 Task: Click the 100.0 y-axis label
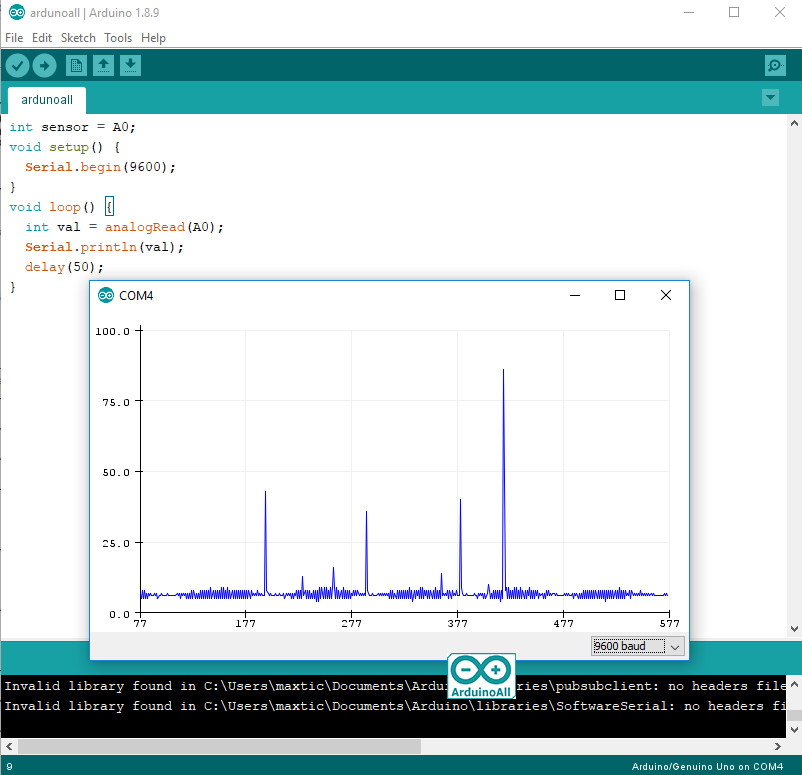113,331
